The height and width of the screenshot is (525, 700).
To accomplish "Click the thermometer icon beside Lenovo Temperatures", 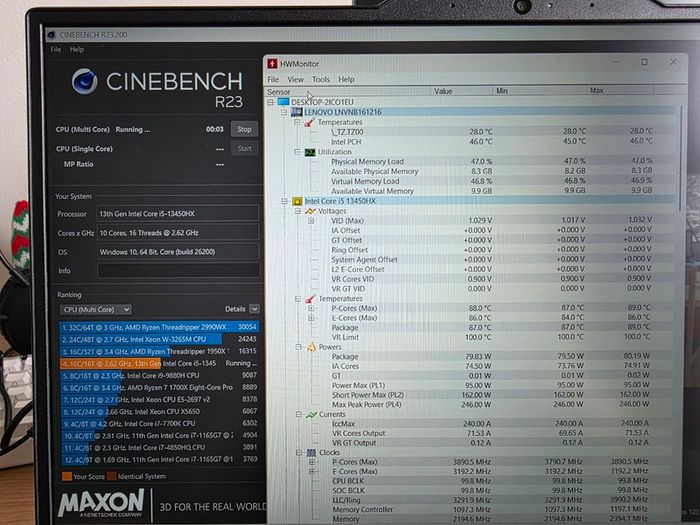I will tap(309, 122).
